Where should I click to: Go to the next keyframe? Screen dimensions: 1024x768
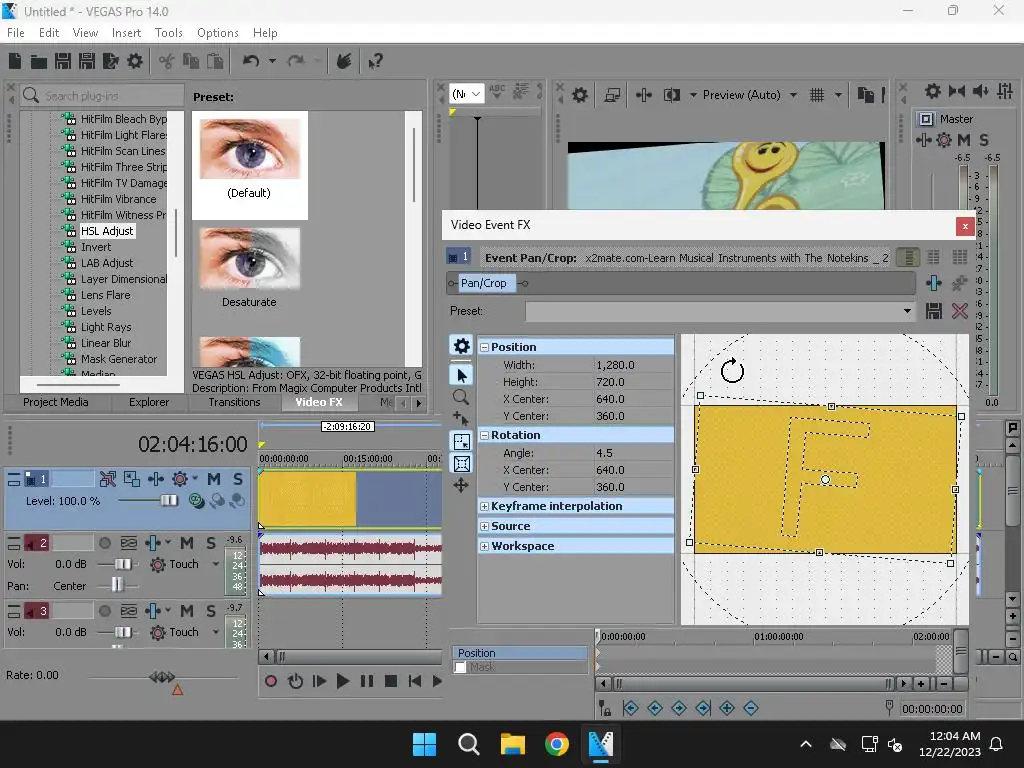(x=679, y=708)
